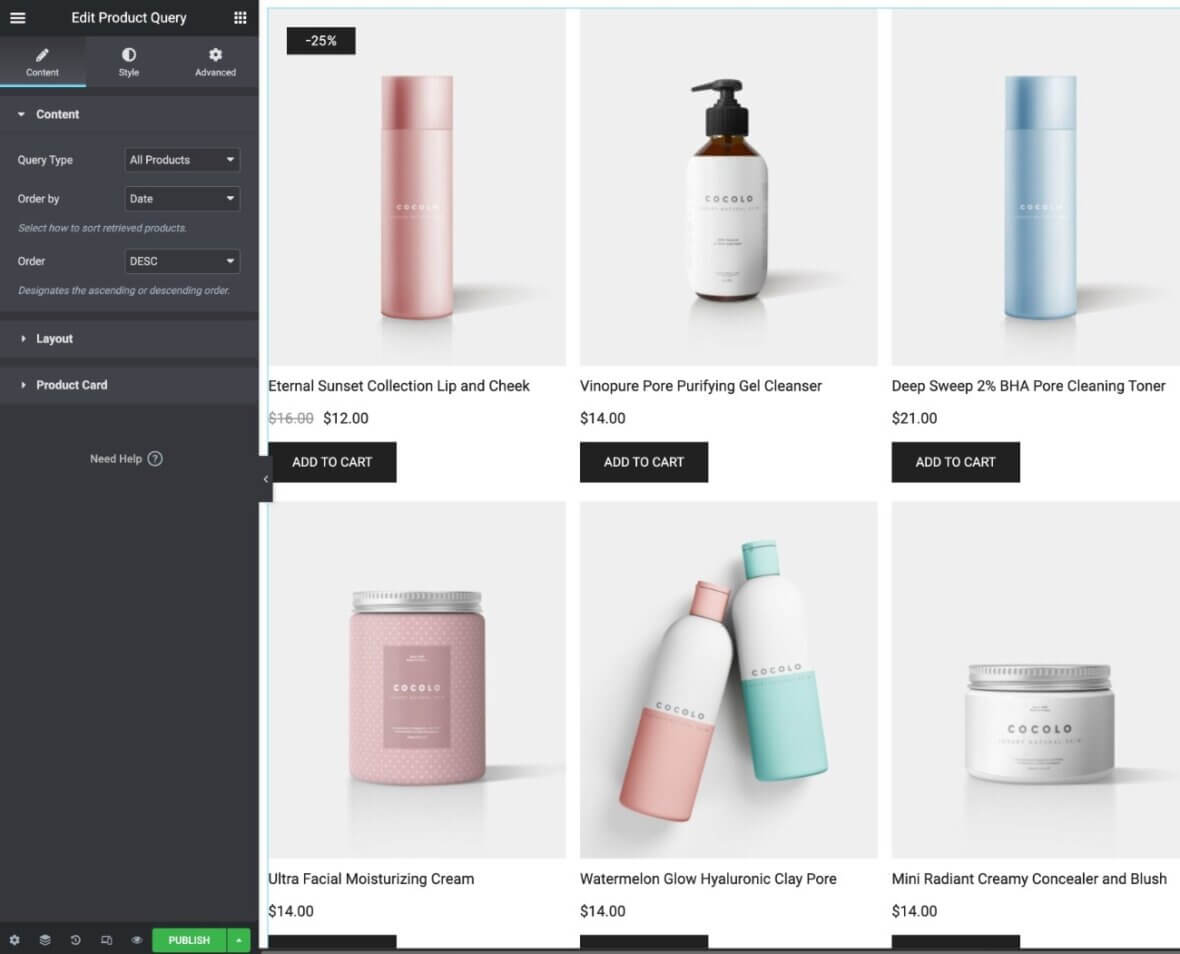
Task: Toggle the preview eye icon
Action: pyautogui.click(x=137, y=940)
